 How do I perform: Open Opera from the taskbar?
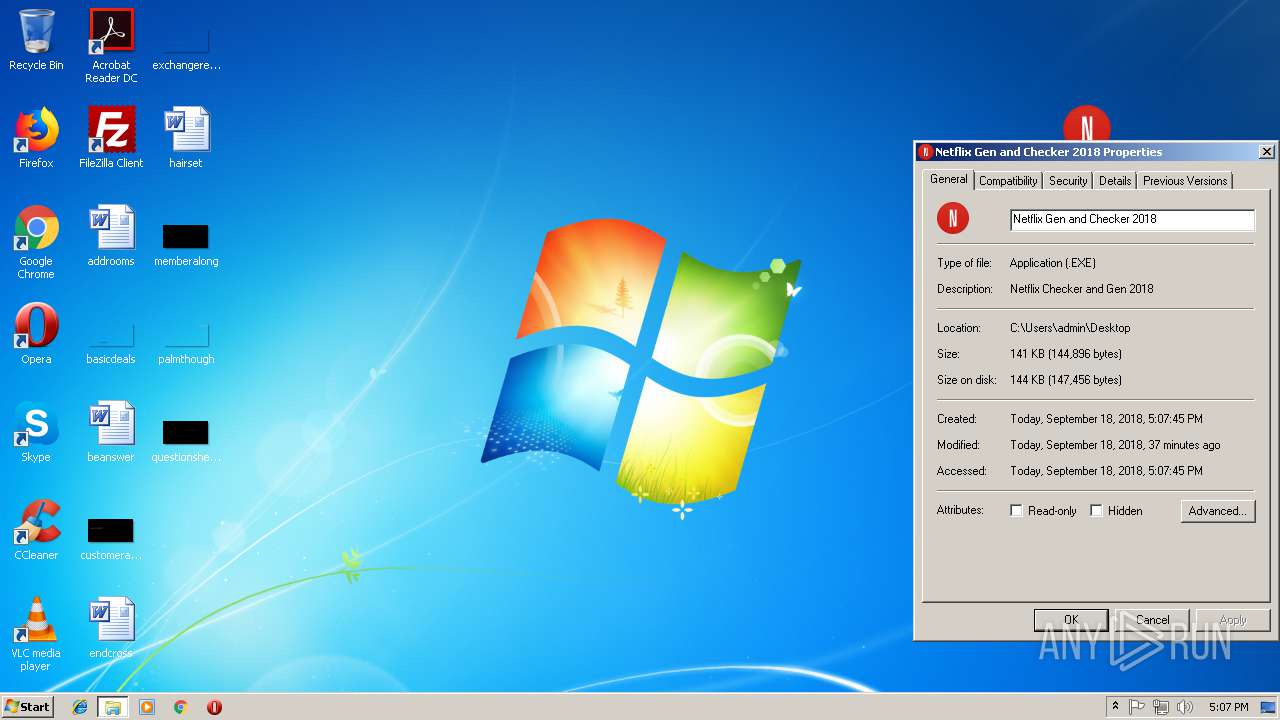pyautogui.click(x=214, y=707)
